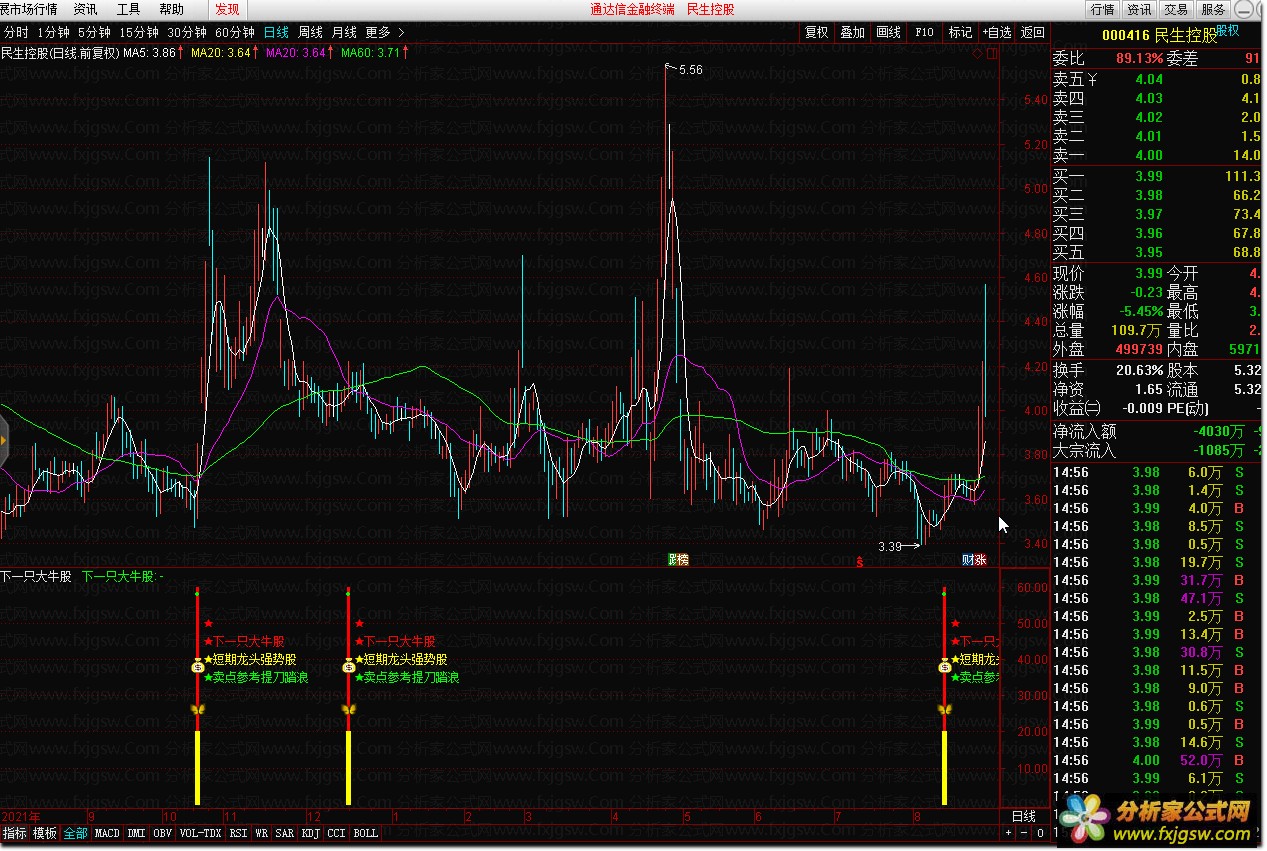1267x851 pixels.
Task: Switch indicator to CCI
Action: pyautogui.click(x=337, y=833)
